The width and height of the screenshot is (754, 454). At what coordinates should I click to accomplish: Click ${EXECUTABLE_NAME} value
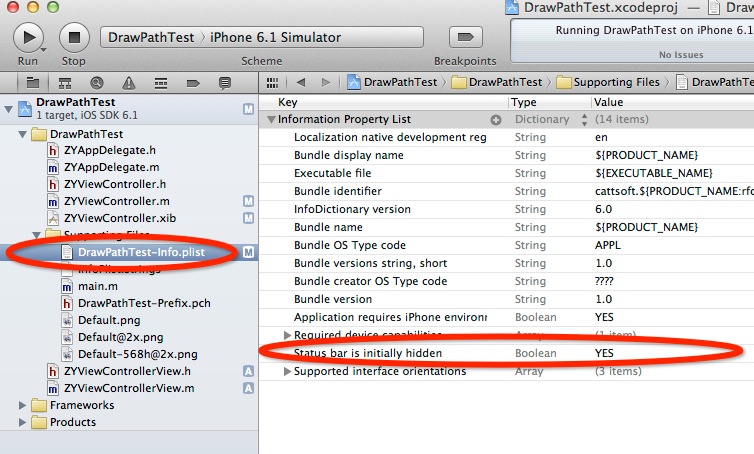tap(653, 173)
